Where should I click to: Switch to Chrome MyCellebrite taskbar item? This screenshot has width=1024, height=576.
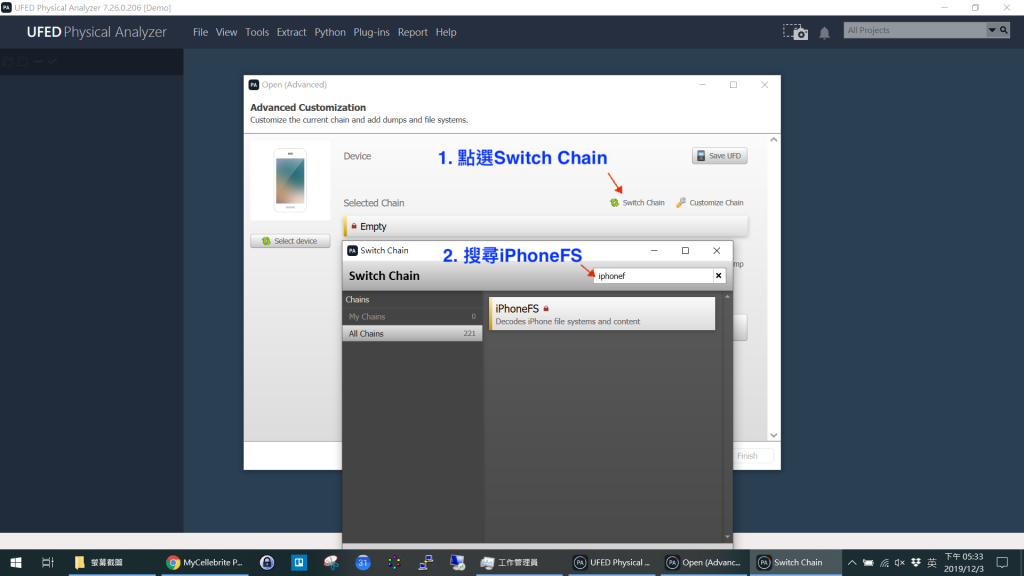click(204, 562)
